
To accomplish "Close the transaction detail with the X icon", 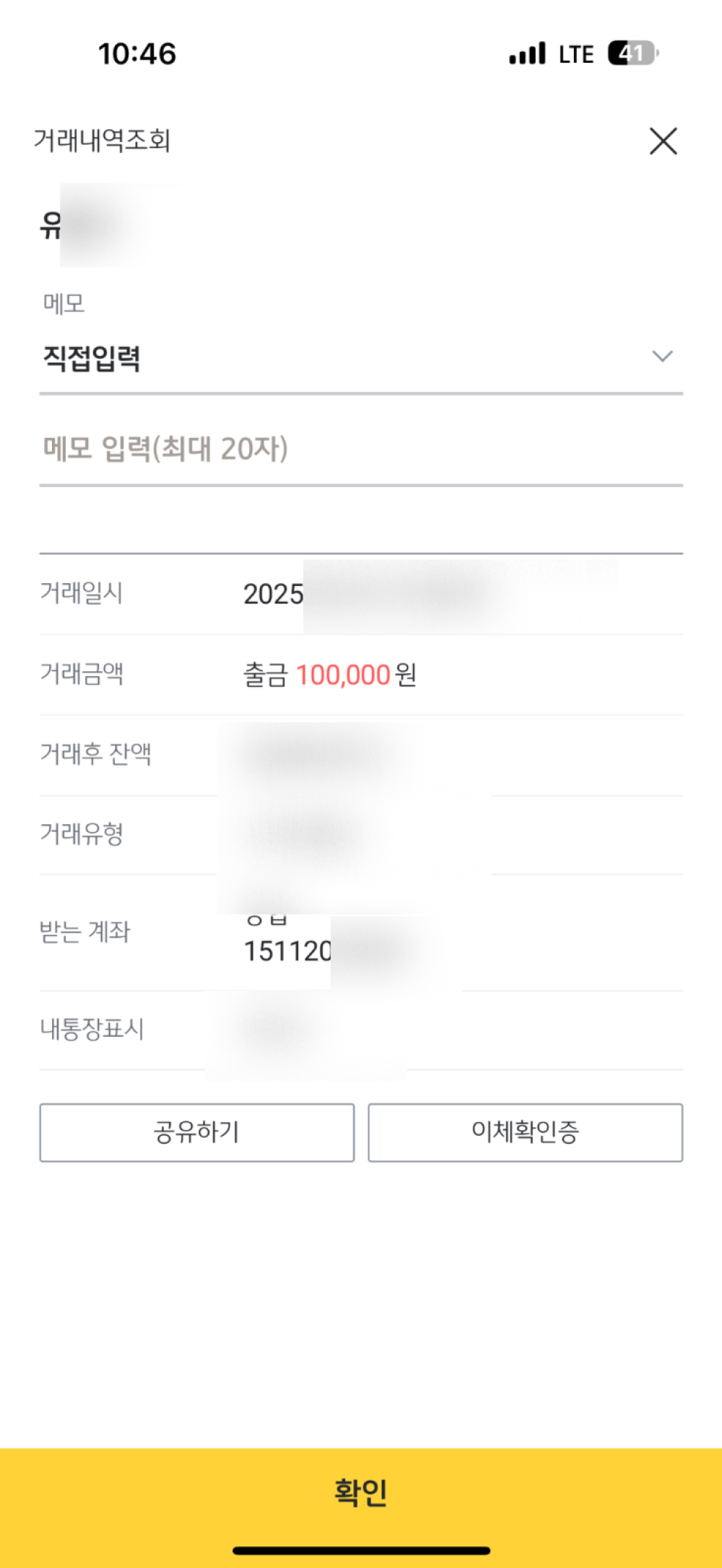I will pyautogui.click(x=663, y=141).
